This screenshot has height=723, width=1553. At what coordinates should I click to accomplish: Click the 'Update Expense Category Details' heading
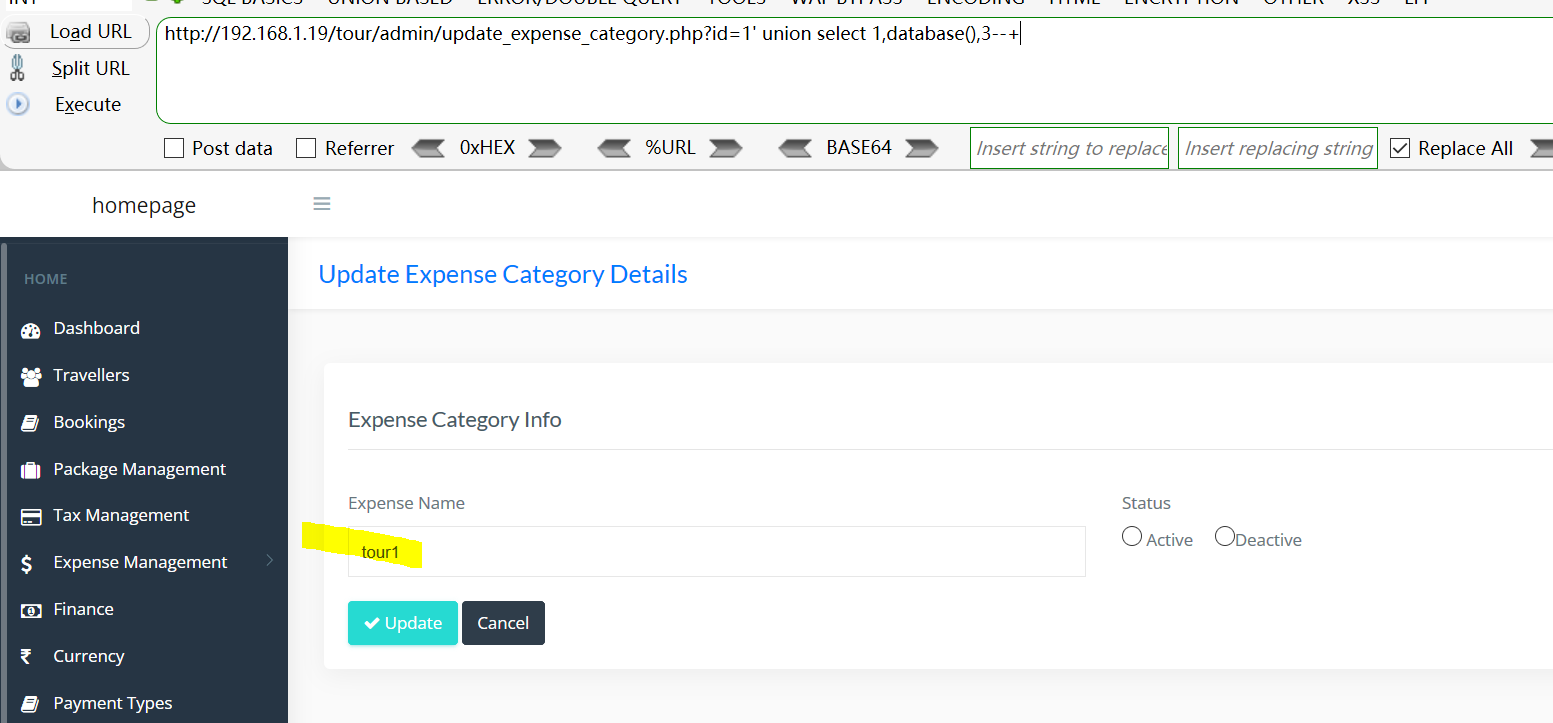pos(503,274)
